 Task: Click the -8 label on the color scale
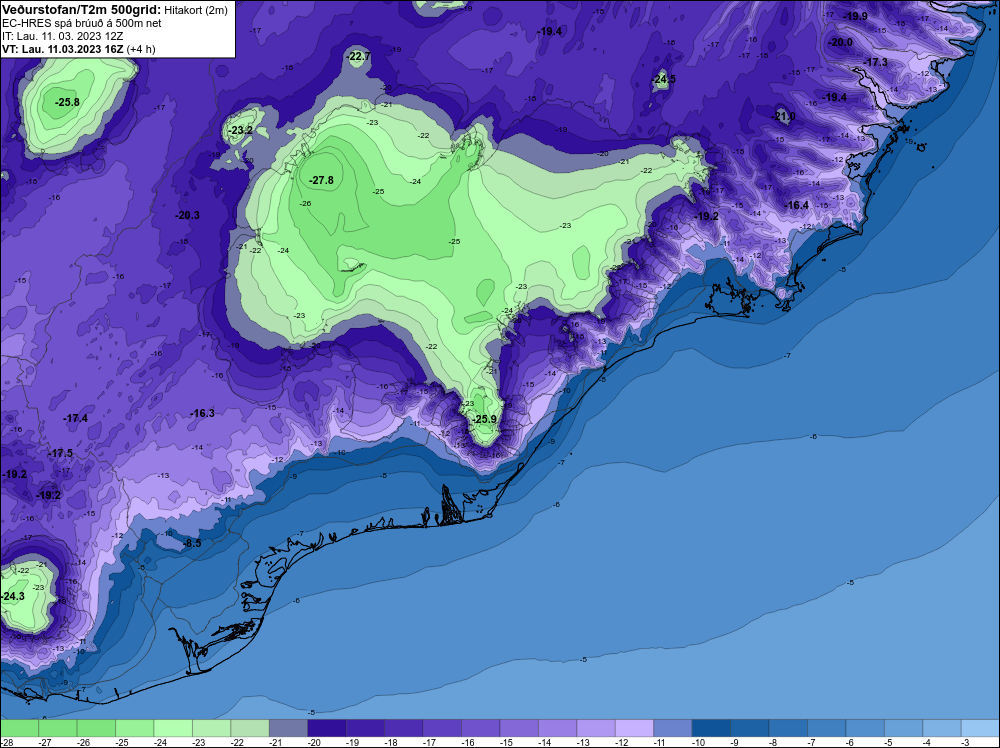[774, 742]
